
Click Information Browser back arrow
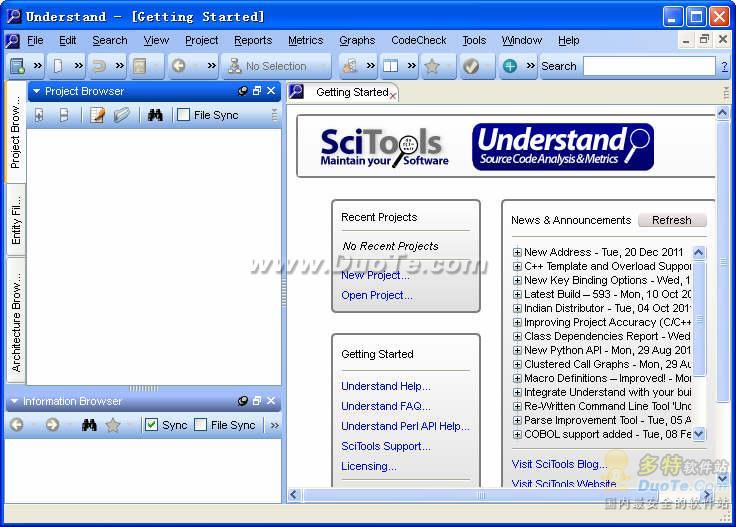(x=17, y=425)
